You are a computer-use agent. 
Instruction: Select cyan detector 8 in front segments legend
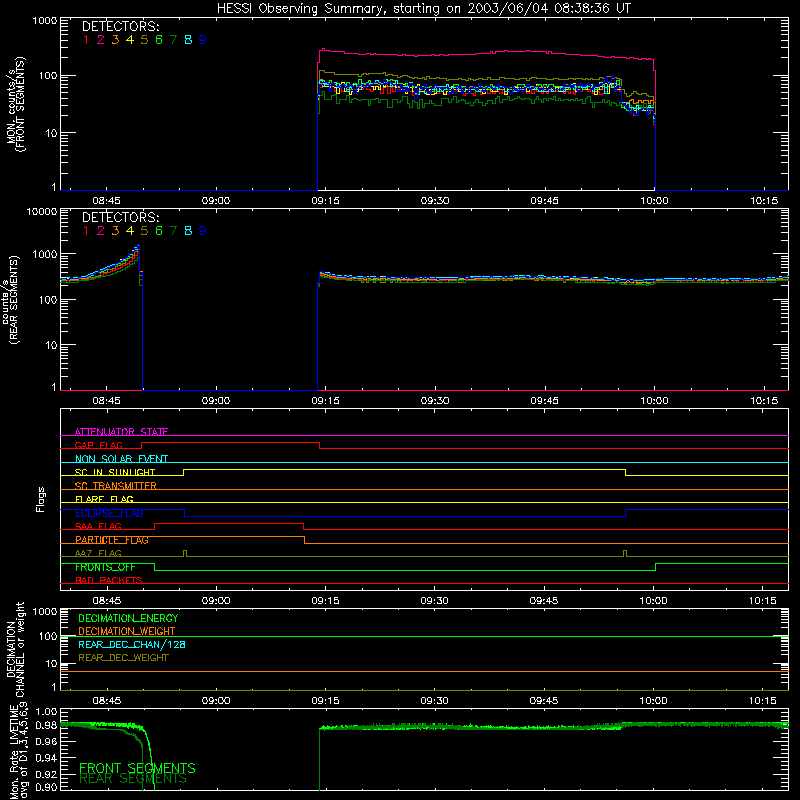(188, 40)
